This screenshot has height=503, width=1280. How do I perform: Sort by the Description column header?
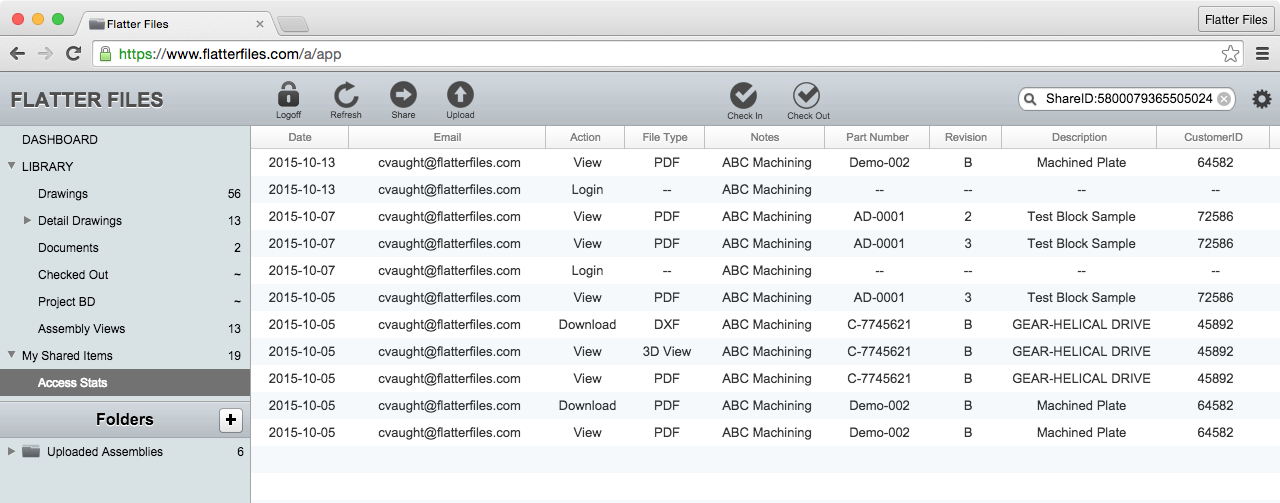pos(1079,137)
